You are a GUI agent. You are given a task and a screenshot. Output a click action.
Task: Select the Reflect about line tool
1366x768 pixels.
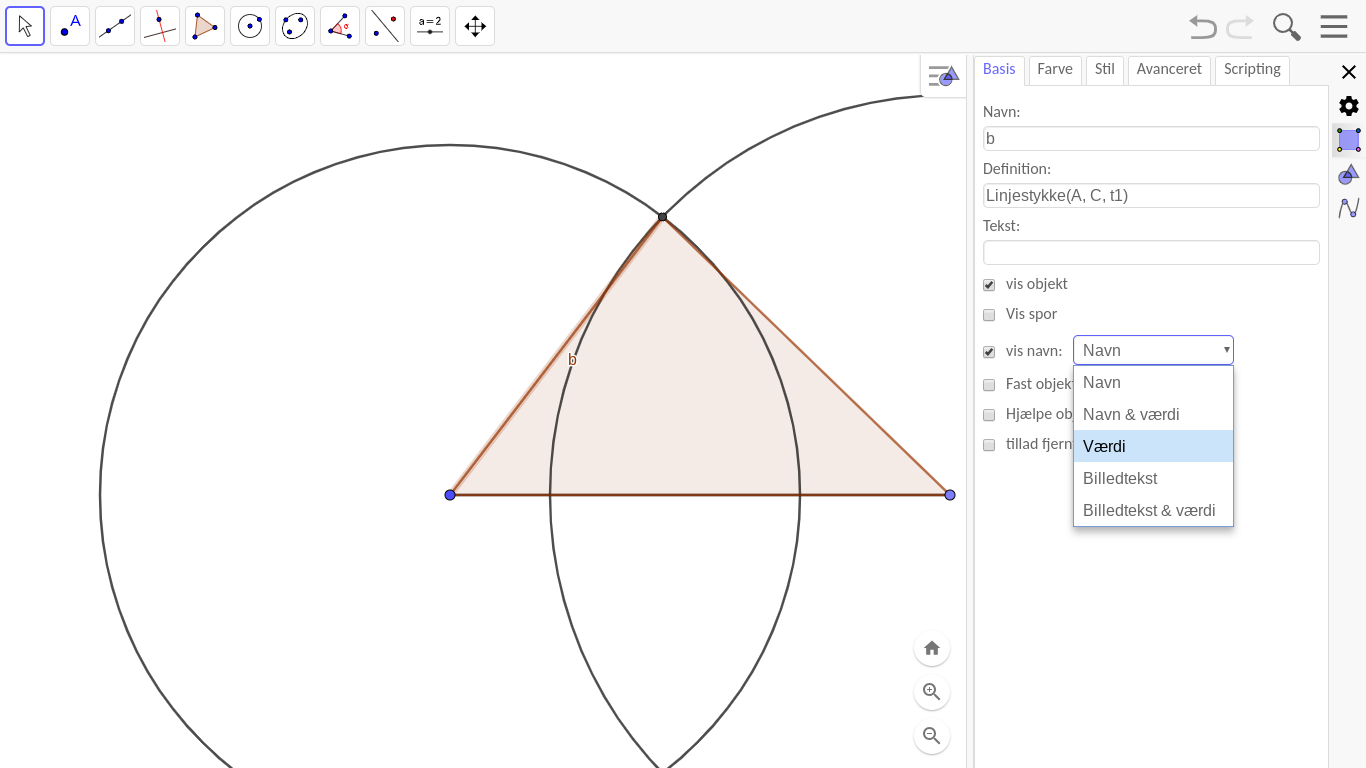tap(385, 26)
